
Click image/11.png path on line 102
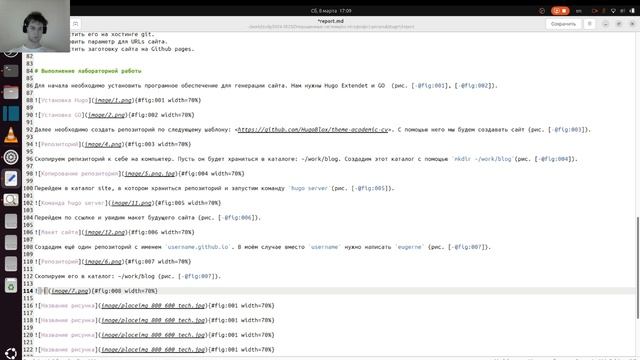pyautogui.click(x=131, y=203)
